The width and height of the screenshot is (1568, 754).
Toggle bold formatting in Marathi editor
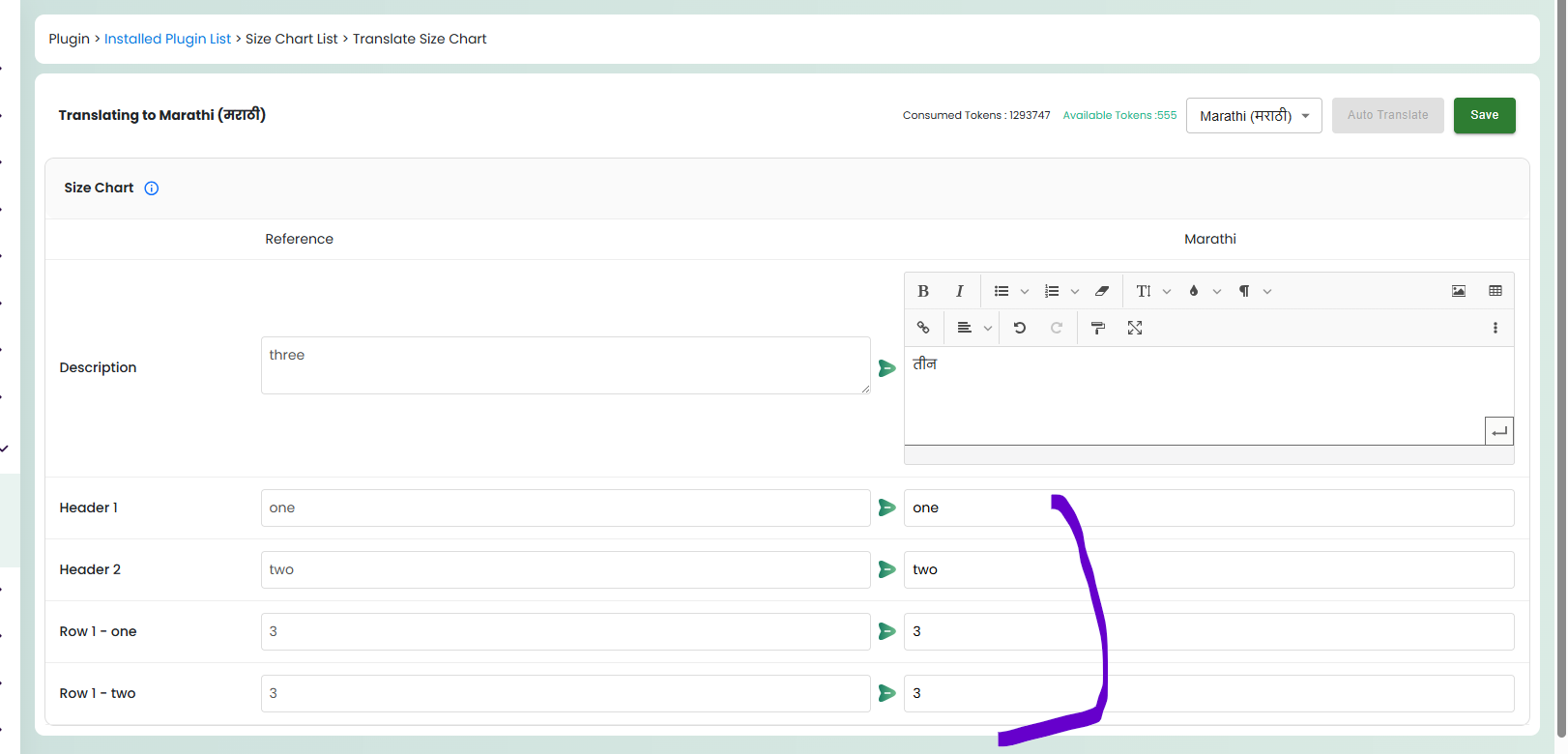click(x=923, y=291)
